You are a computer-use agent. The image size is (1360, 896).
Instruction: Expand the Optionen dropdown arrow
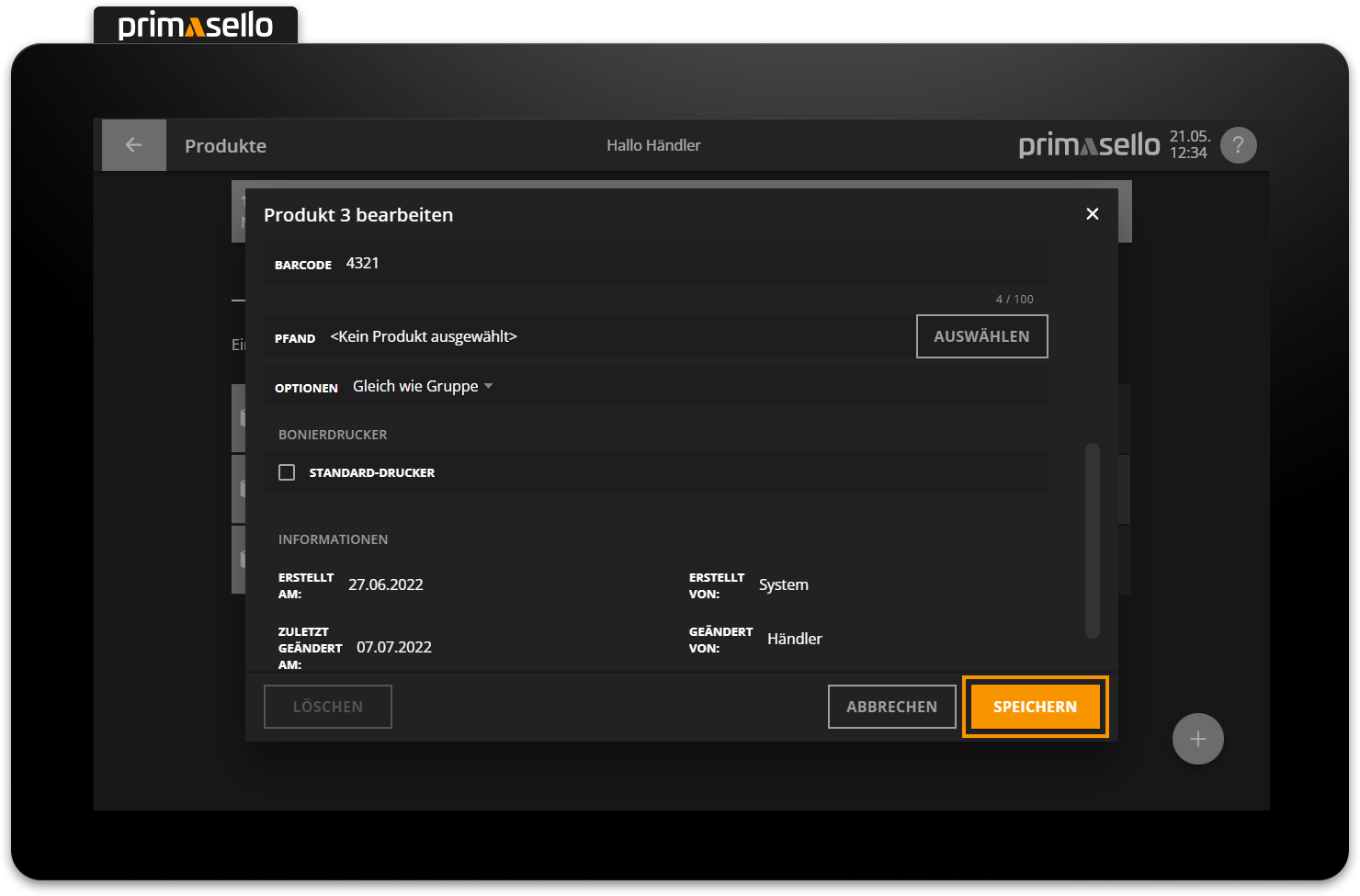(488, 386)
